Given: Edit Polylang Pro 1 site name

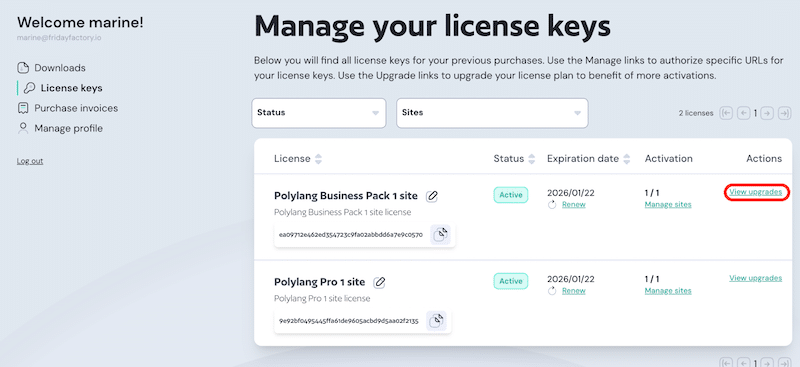Looking at the screenshot, I should tap(379, 282).
